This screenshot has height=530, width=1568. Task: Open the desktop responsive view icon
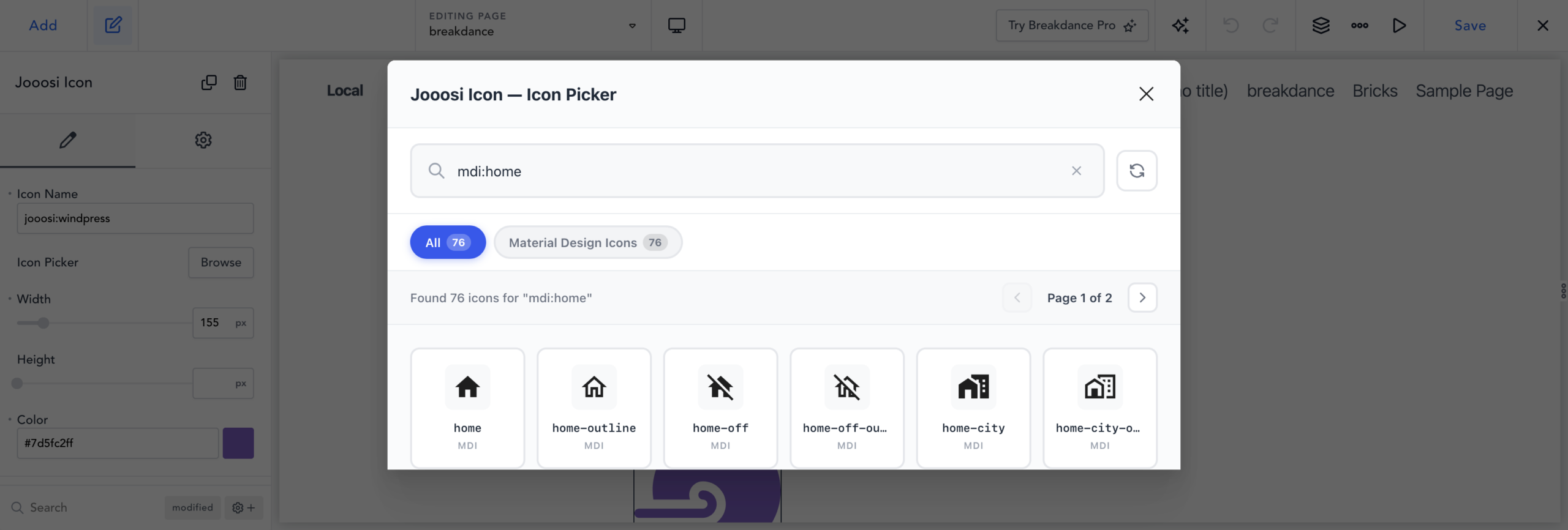coord(676,25)
